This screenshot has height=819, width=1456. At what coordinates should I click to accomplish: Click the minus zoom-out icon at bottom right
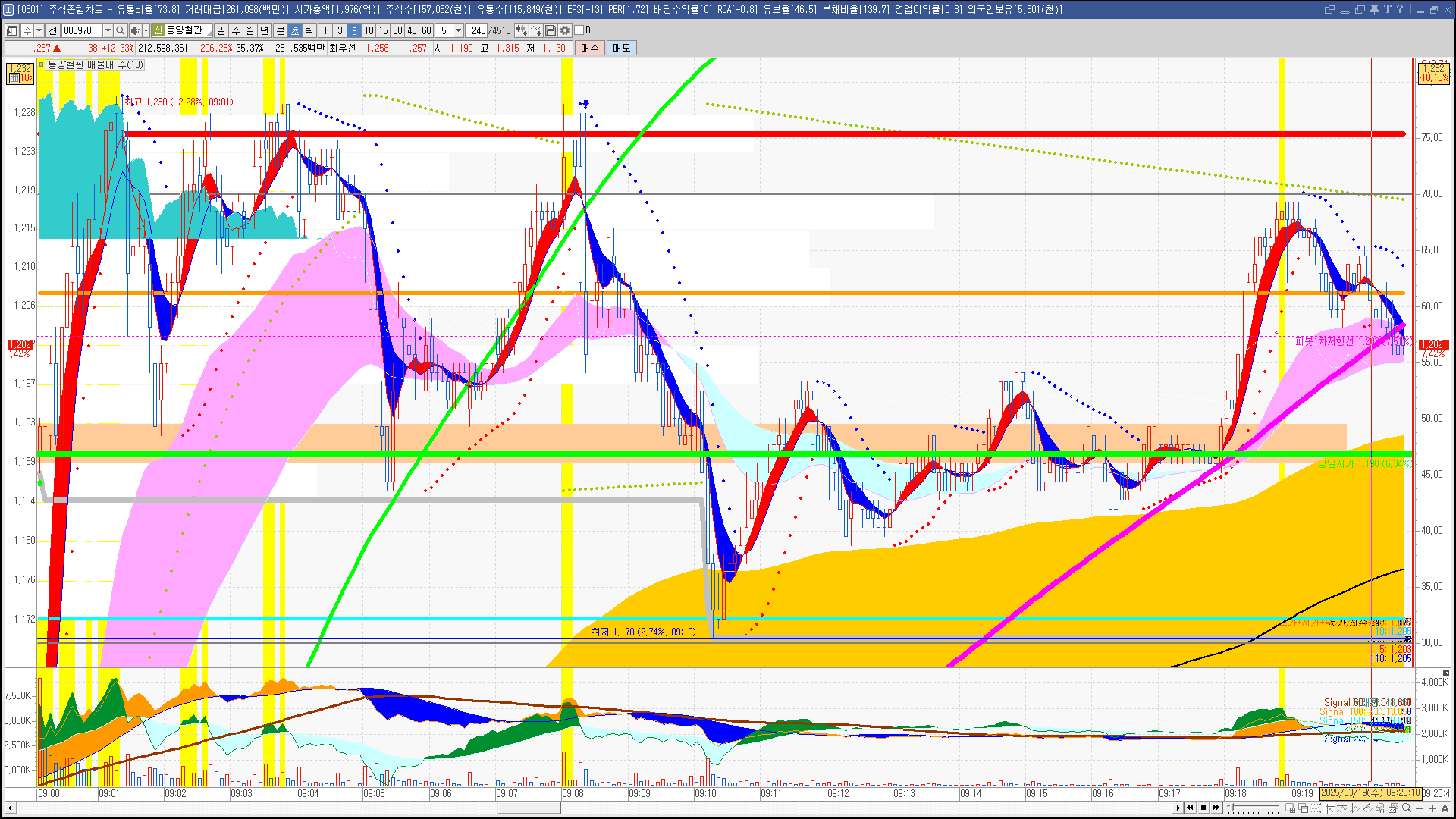(1420, 808)
